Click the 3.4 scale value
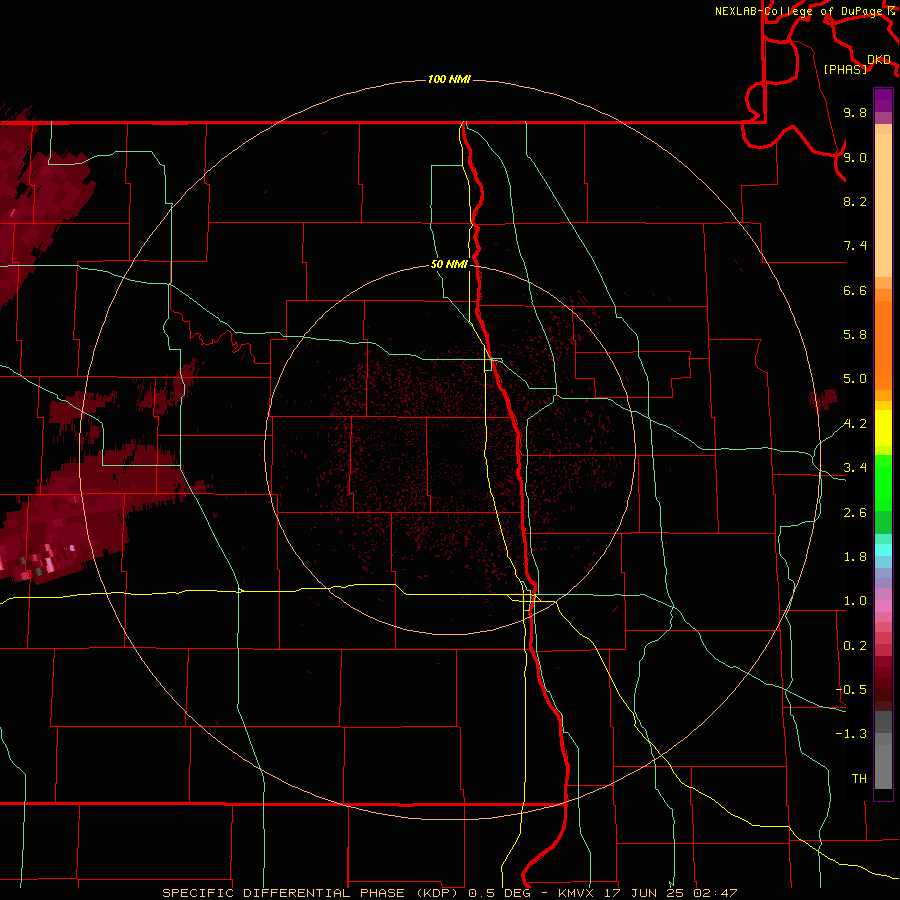 (x=855, y=468)
